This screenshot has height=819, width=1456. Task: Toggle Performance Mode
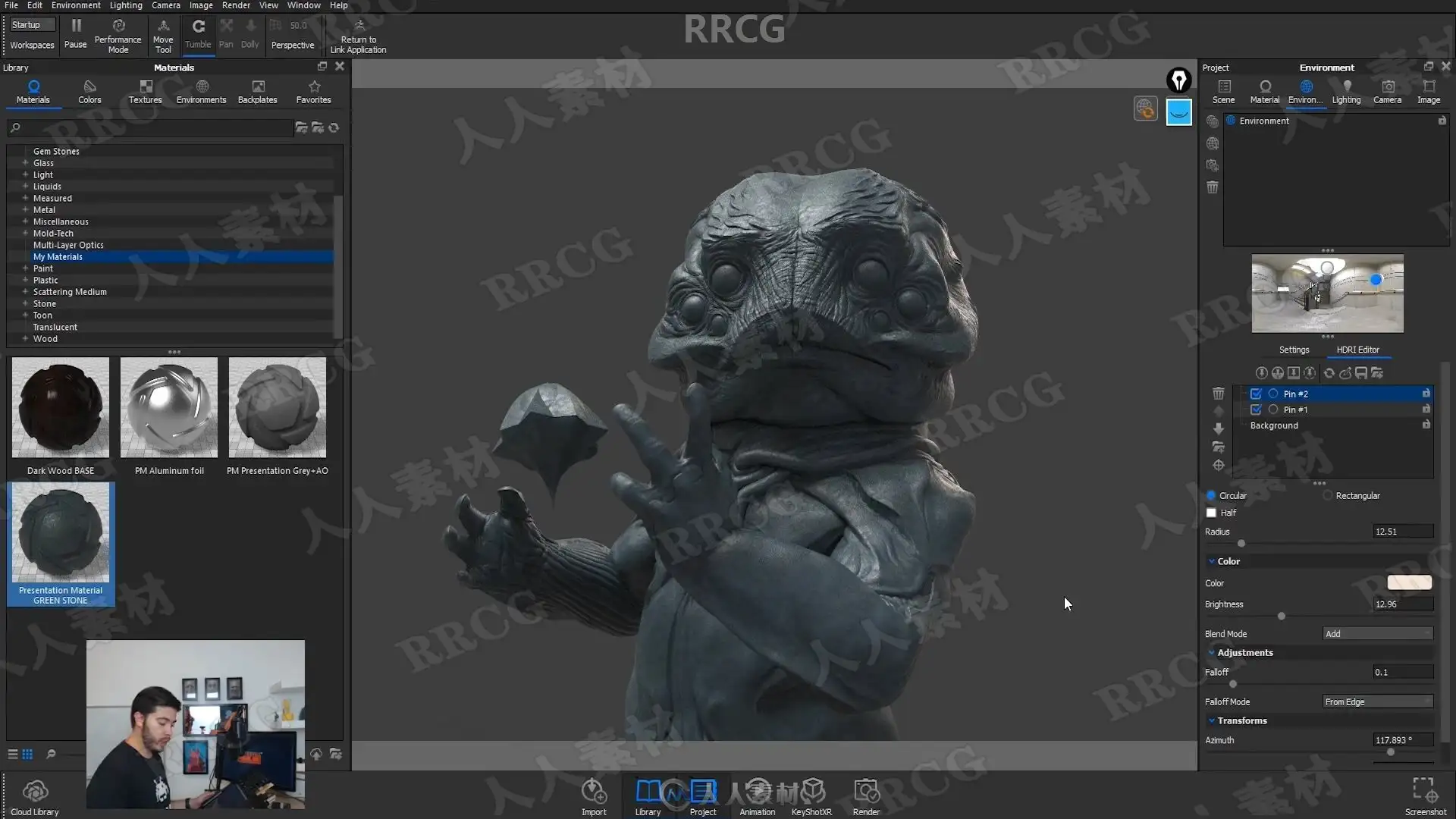118,36
